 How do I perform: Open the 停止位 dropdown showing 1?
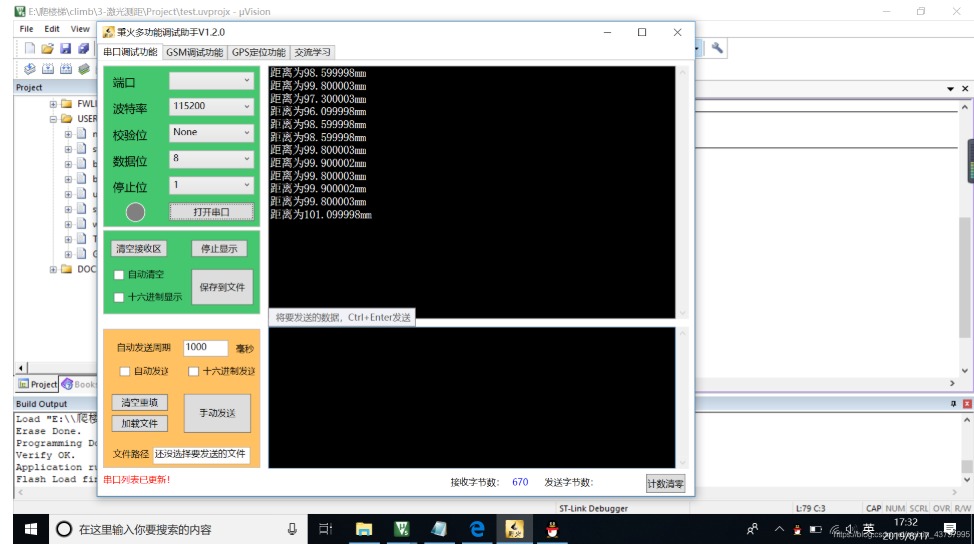[211, 185]
